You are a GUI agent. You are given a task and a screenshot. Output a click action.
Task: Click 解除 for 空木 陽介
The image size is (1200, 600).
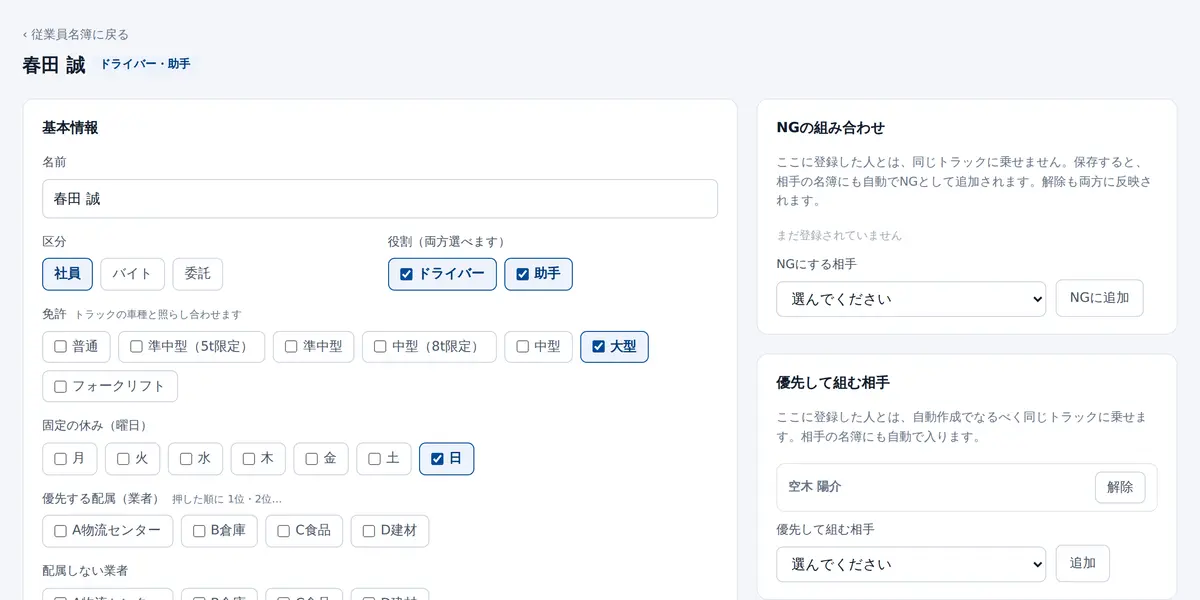pyautogui.click(x=1120, y=487)
